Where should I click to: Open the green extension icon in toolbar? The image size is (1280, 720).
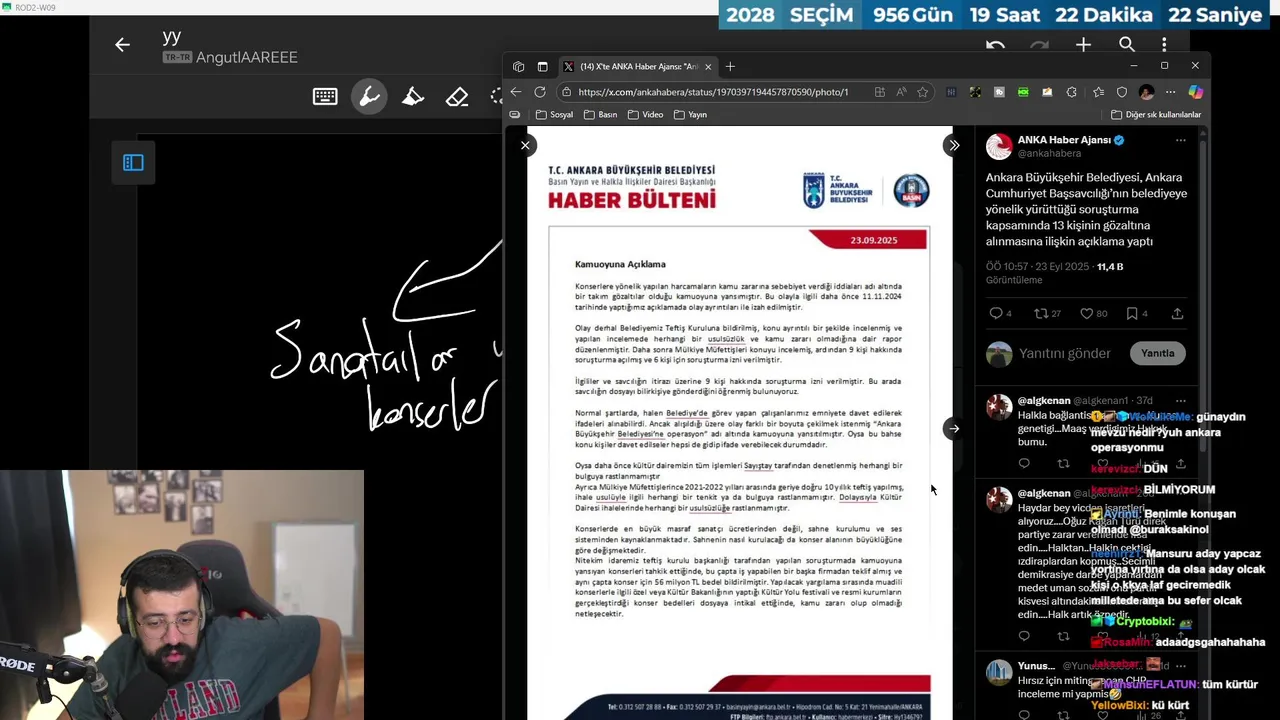[1023, 92]
